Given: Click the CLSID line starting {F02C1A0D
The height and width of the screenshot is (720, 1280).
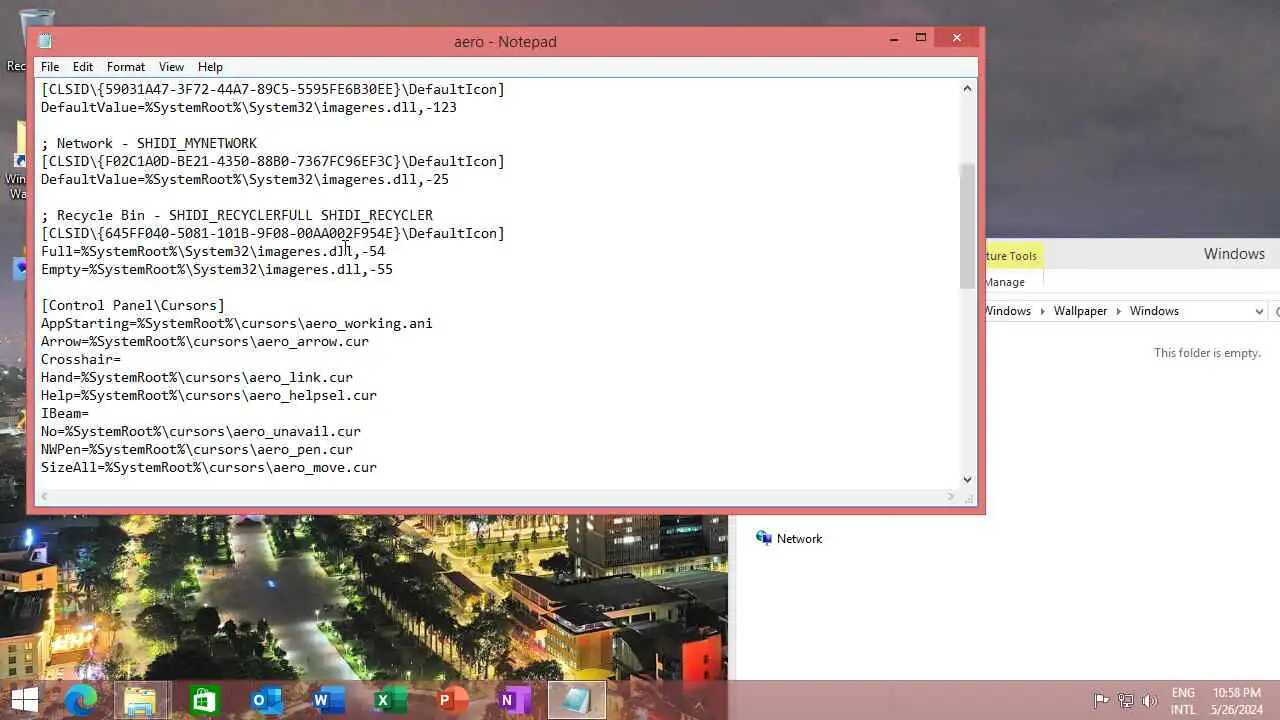Looking at the screenshot, I should click(x=273, y=161).
